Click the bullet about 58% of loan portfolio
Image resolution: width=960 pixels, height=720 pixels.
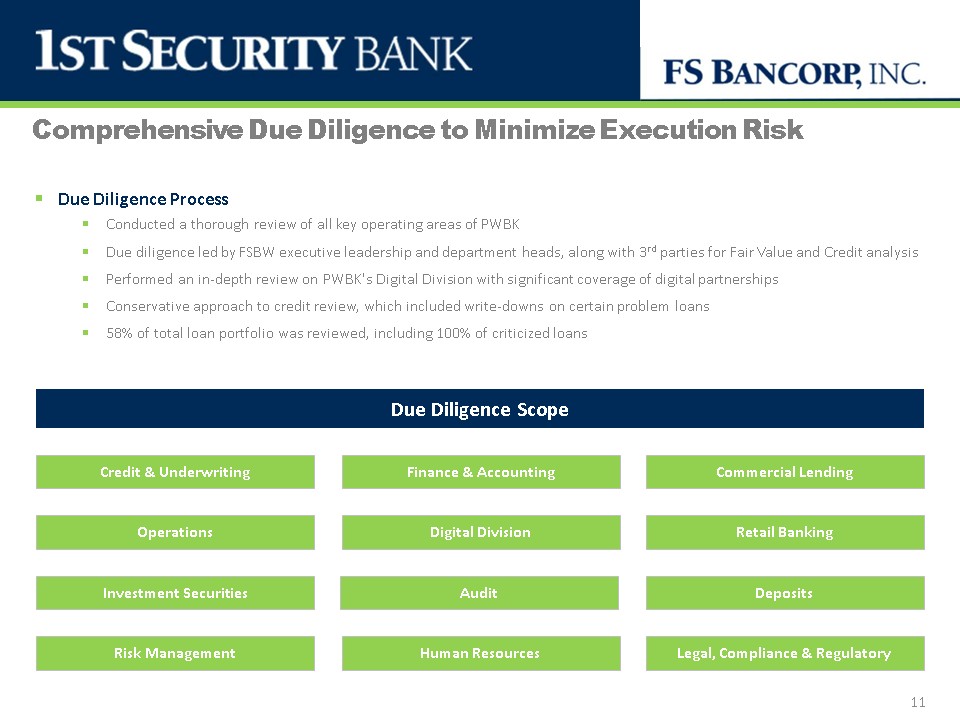click(346, 333)
